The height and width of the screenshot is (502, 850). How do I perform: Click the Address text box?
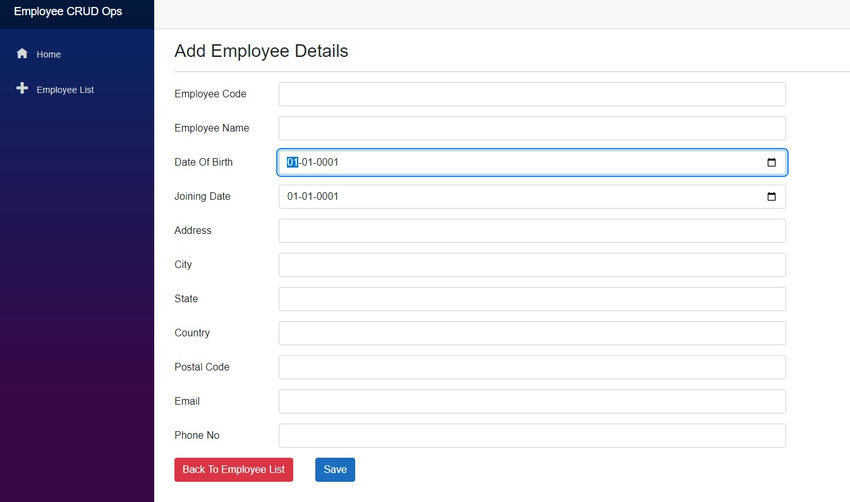coord(532,231)
